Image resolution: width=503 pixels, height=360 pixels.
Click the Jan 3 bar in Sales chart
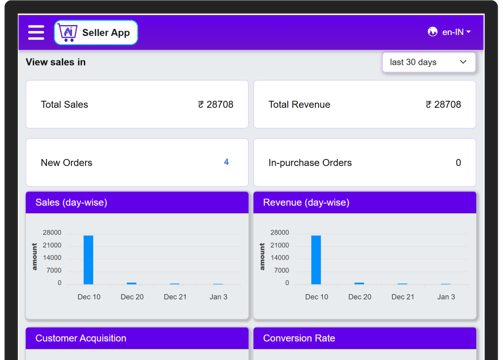point(218,284)
